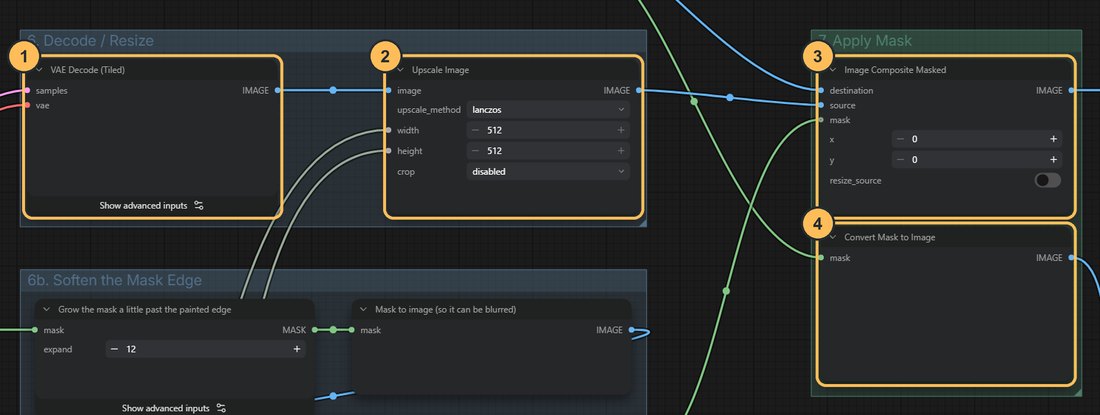Image resolution: width=1100 pixels, height=415 pixels.
Task: Decrease the mask expand value
Action: pos(114,349)
